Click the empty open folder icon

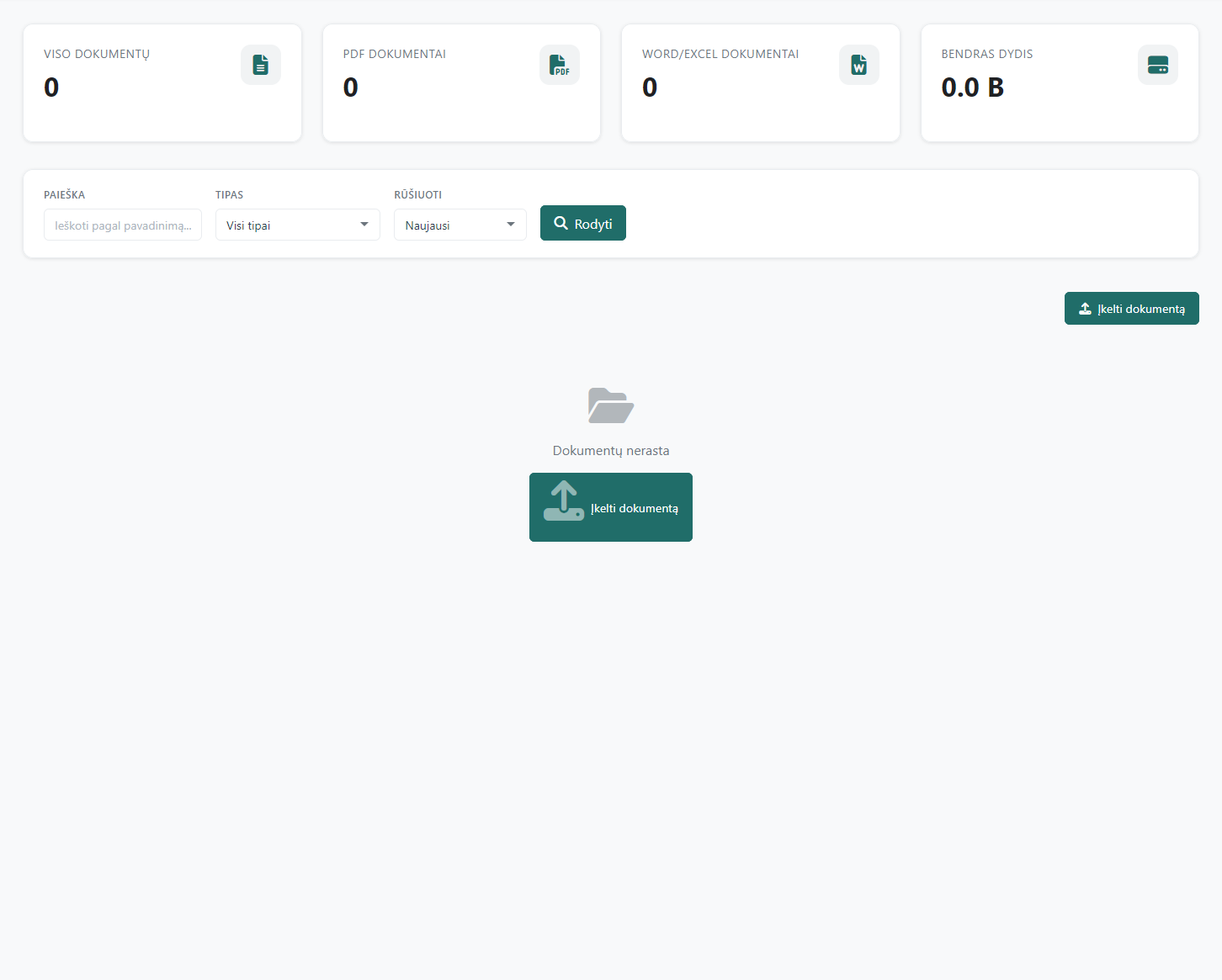(x=611, y=405)
